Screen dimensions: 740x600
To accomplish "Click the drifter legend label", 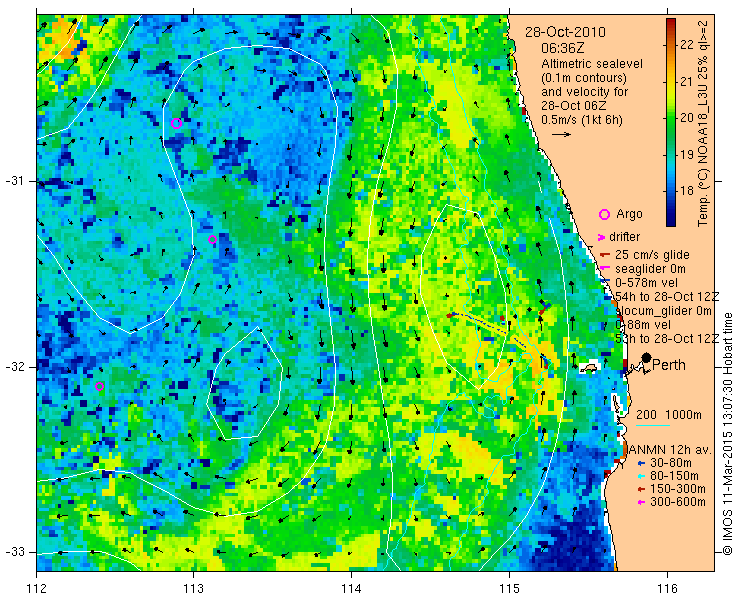I will (624, 237).
